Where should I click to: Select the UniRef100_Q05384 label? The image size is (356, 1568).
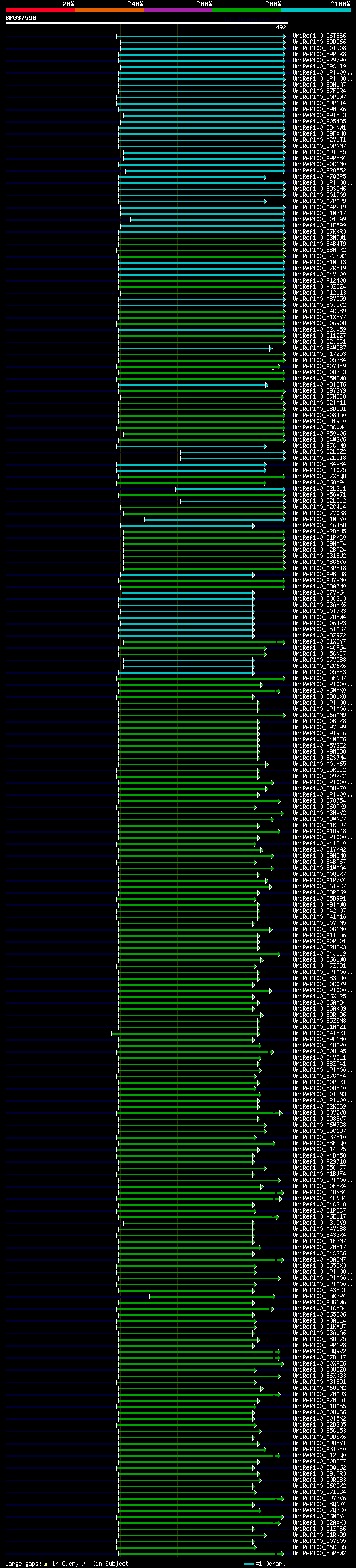pos(319,360)
